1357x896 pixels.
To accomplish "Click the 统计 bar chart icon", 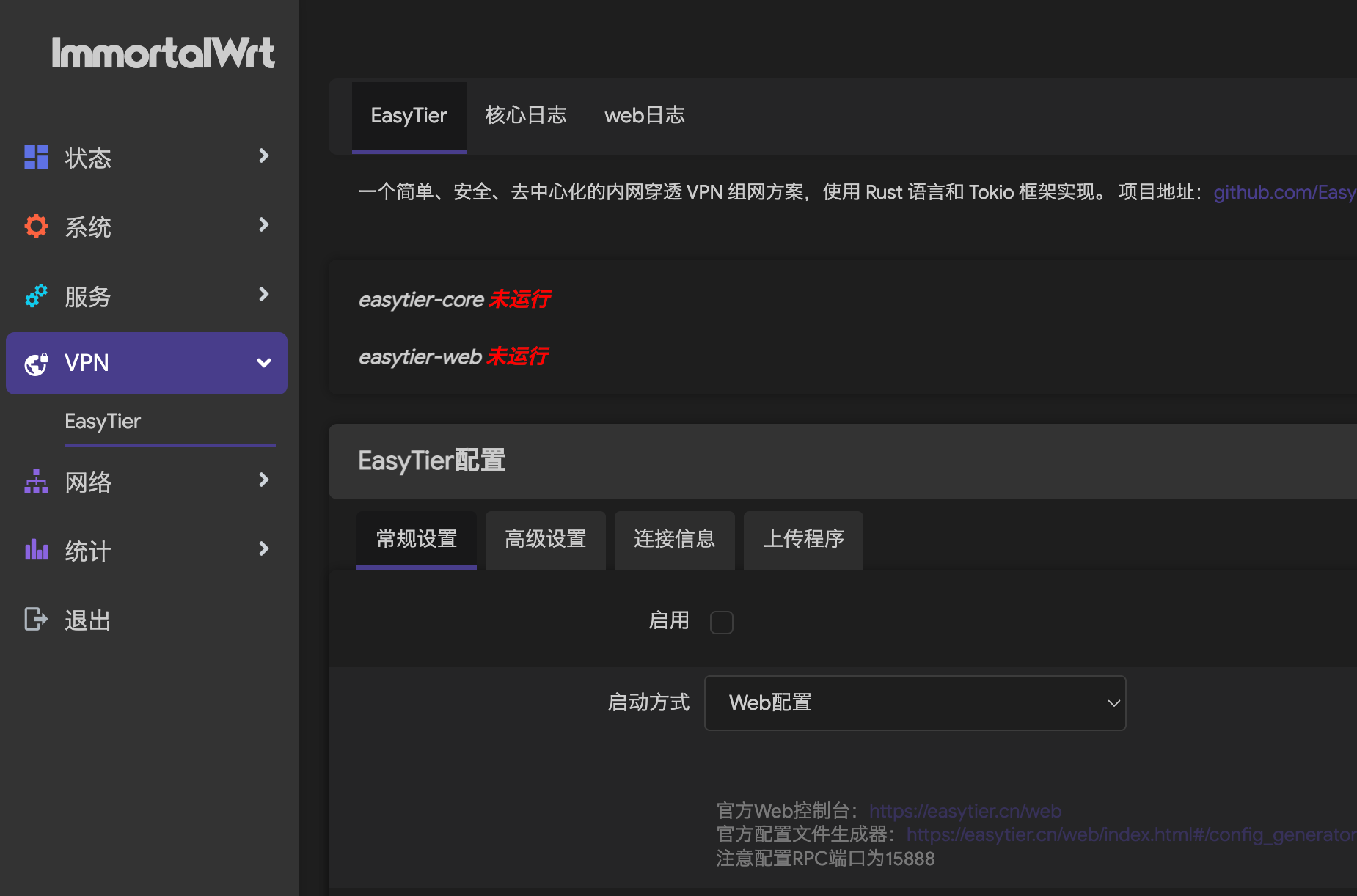I will point(35,549).
